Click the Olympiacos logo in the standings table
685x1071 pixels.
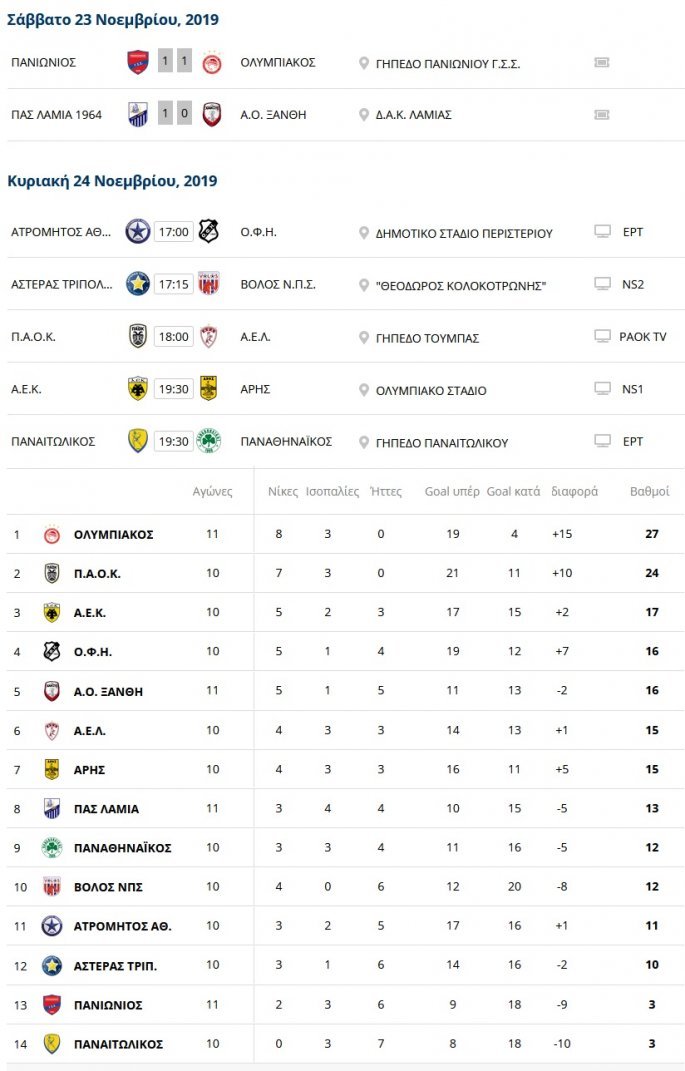tap(51, 534)
